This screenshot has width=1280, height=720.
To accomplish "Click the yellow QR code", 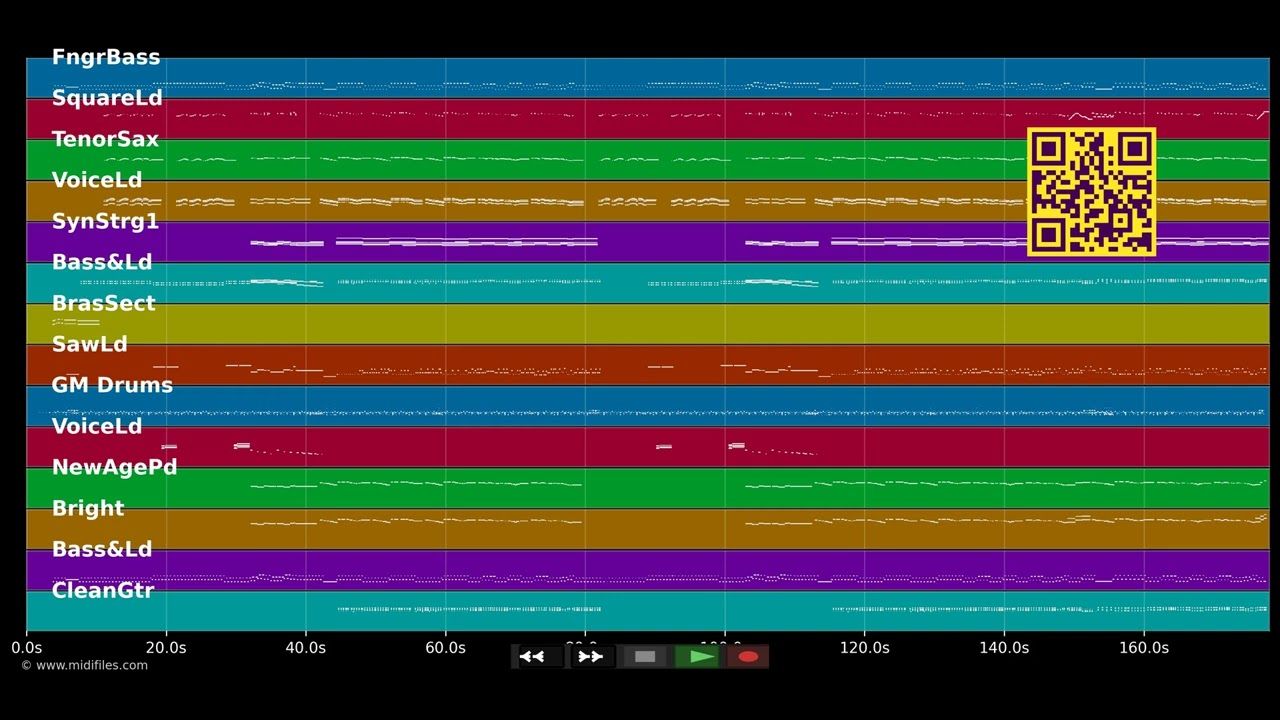I will [x=1092, y=192].
